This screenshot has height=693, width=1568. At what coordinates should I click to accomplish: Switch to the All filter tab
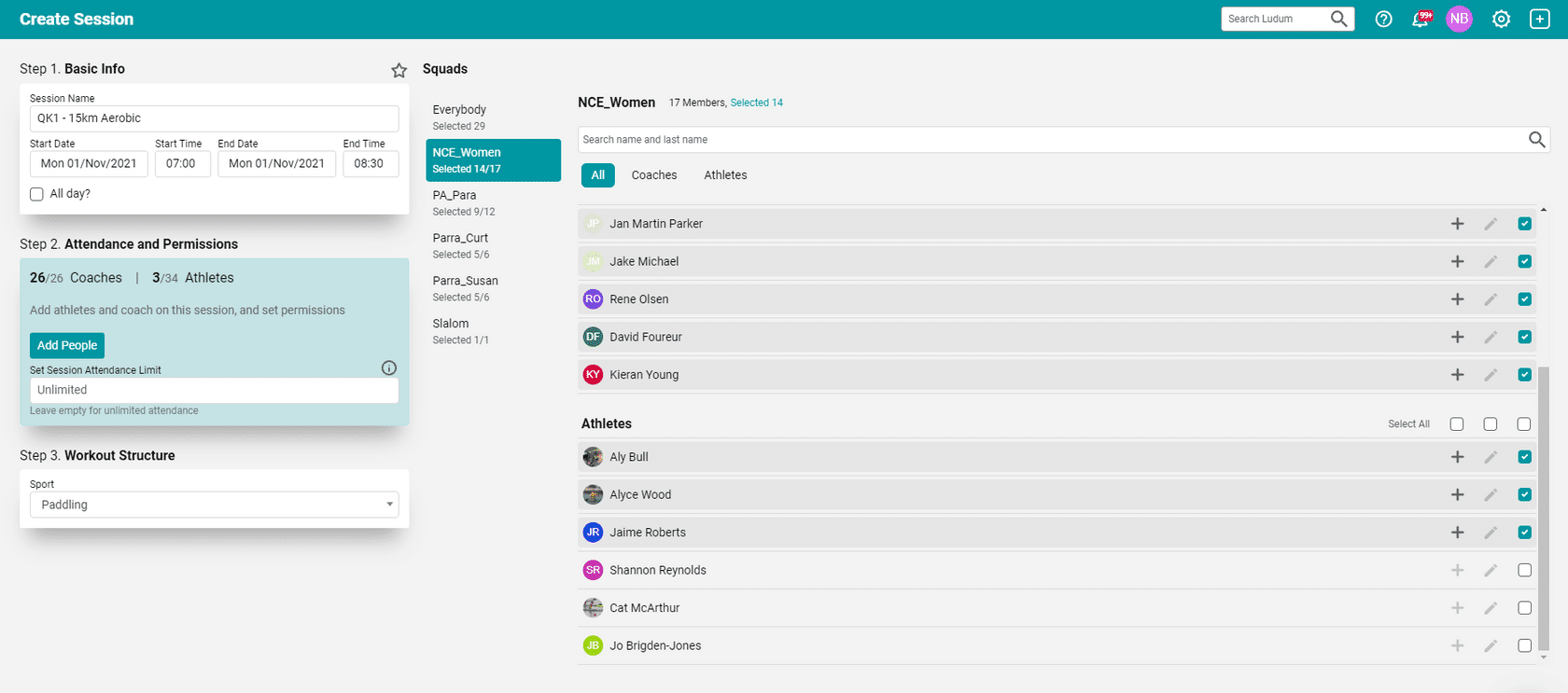(x=597, y=175)
